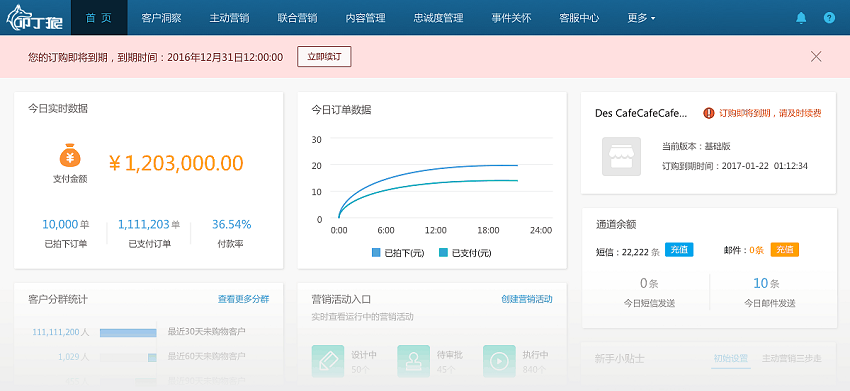Open the 客户洞察 menu
850x391 pixels.
pos(161,18)
